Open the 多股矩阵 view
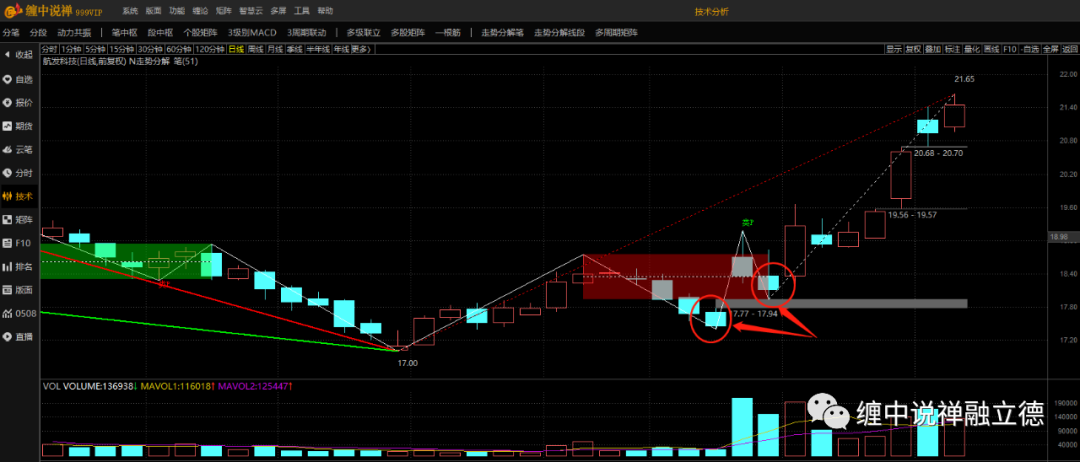 pyautogui.click(x=408, y=32)
